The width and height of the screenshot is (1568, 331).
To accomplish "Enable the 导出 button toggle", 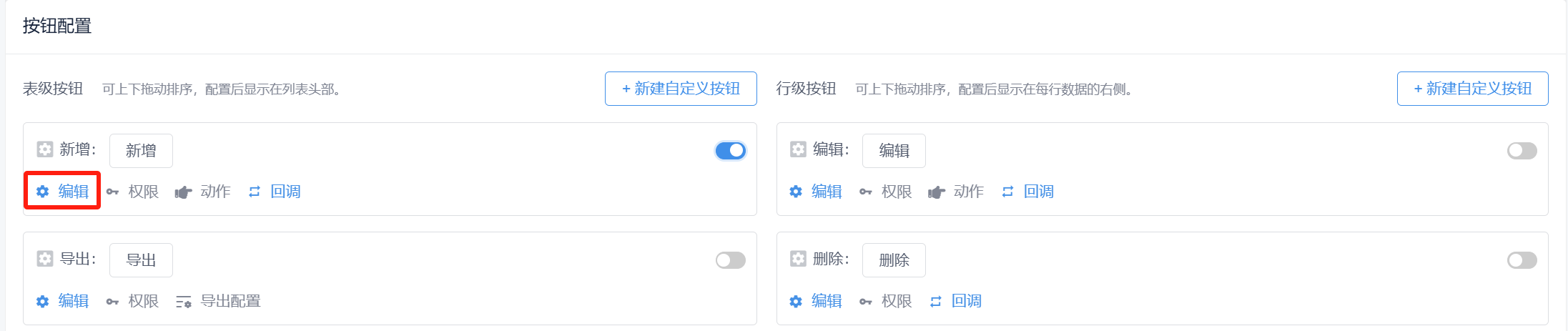I will [731, 260].
